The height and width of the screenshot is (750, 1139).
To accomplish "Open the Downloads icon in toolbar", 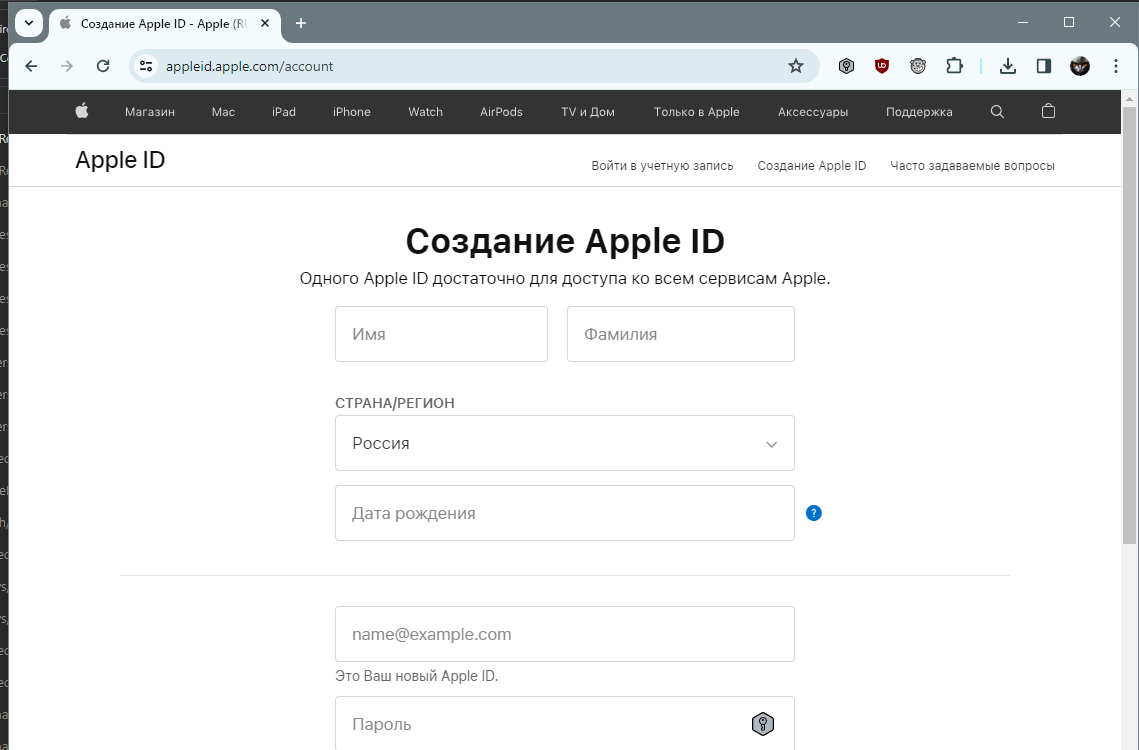I will point(1008,66).
